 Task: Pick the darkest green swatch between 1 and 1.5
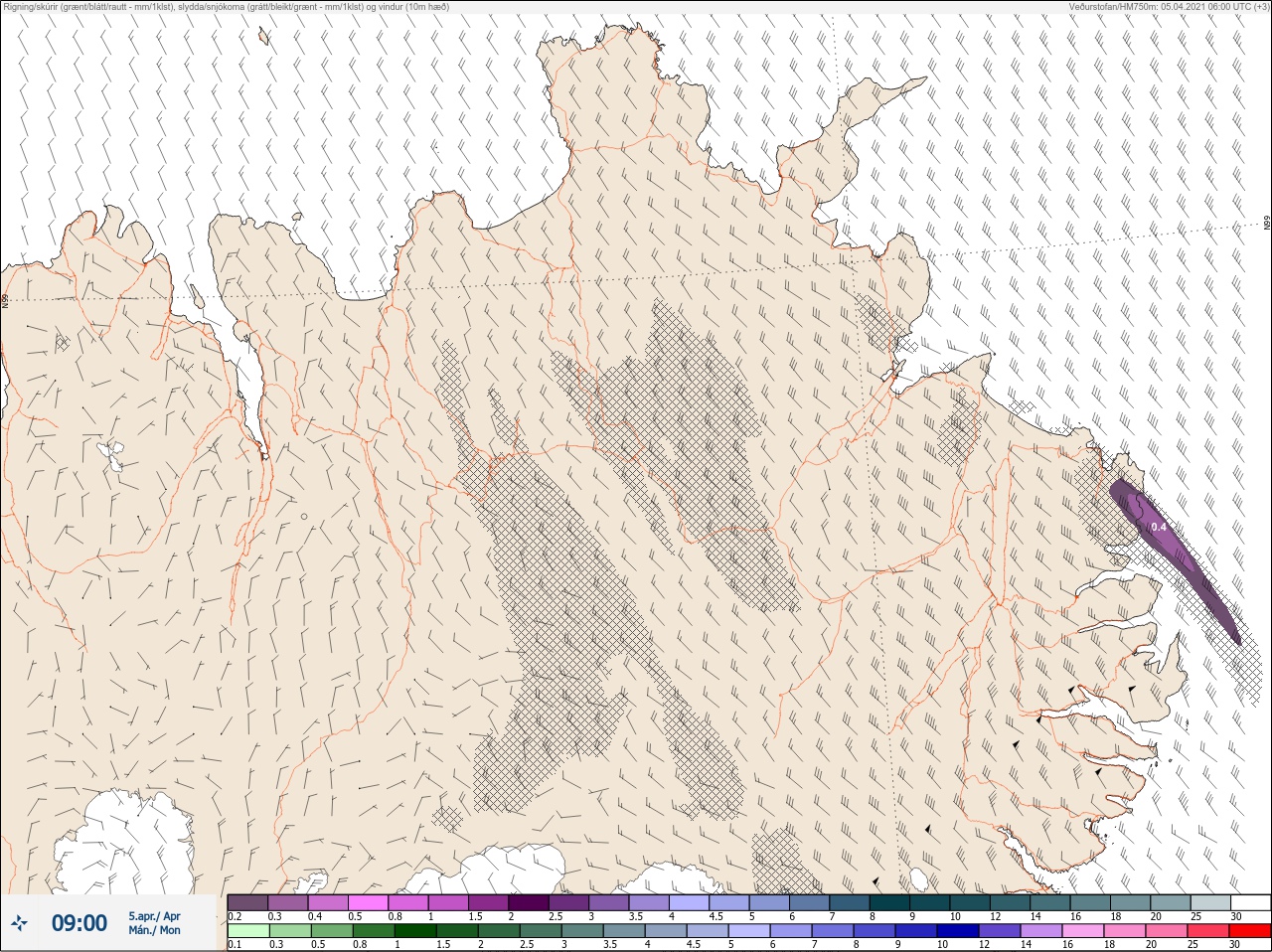(x=415, y=931)
